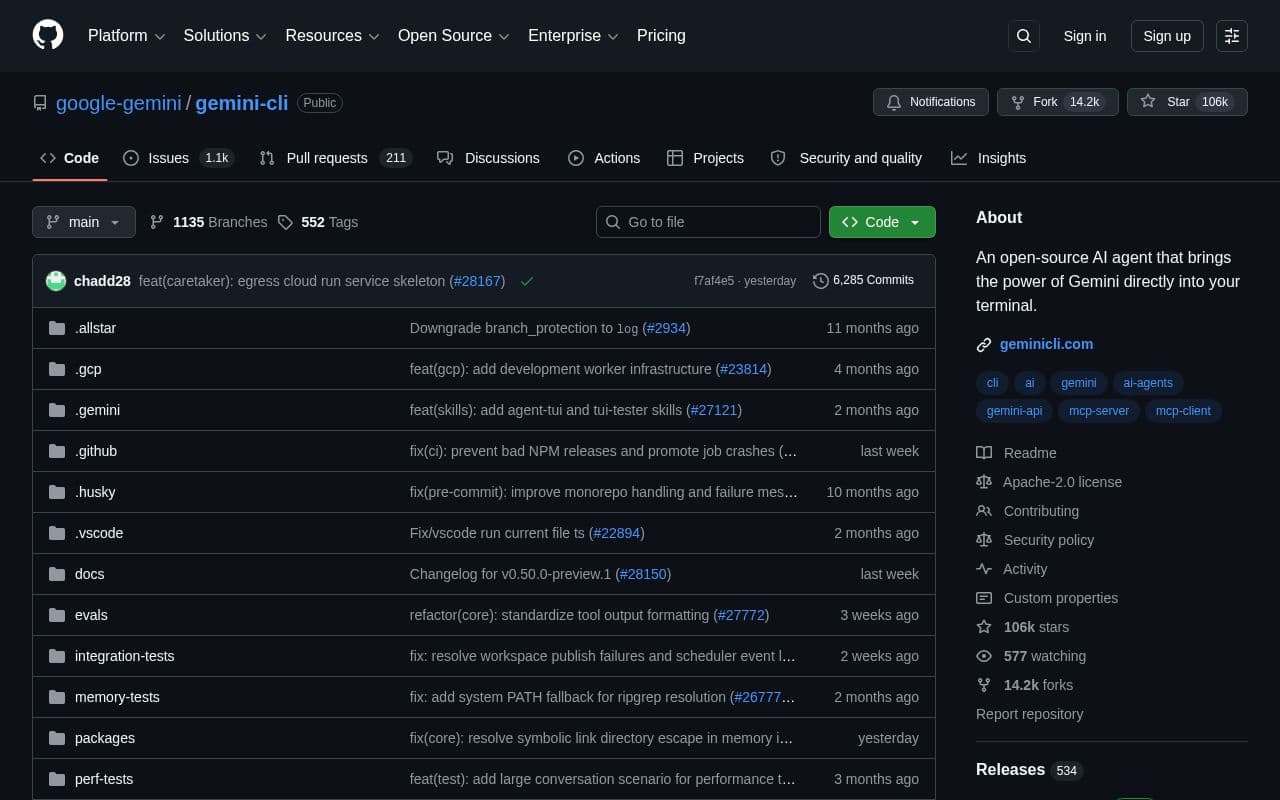Screen dimensions: 1280x800
Task: Open the .gemini folder
Action: coord(97,410)
